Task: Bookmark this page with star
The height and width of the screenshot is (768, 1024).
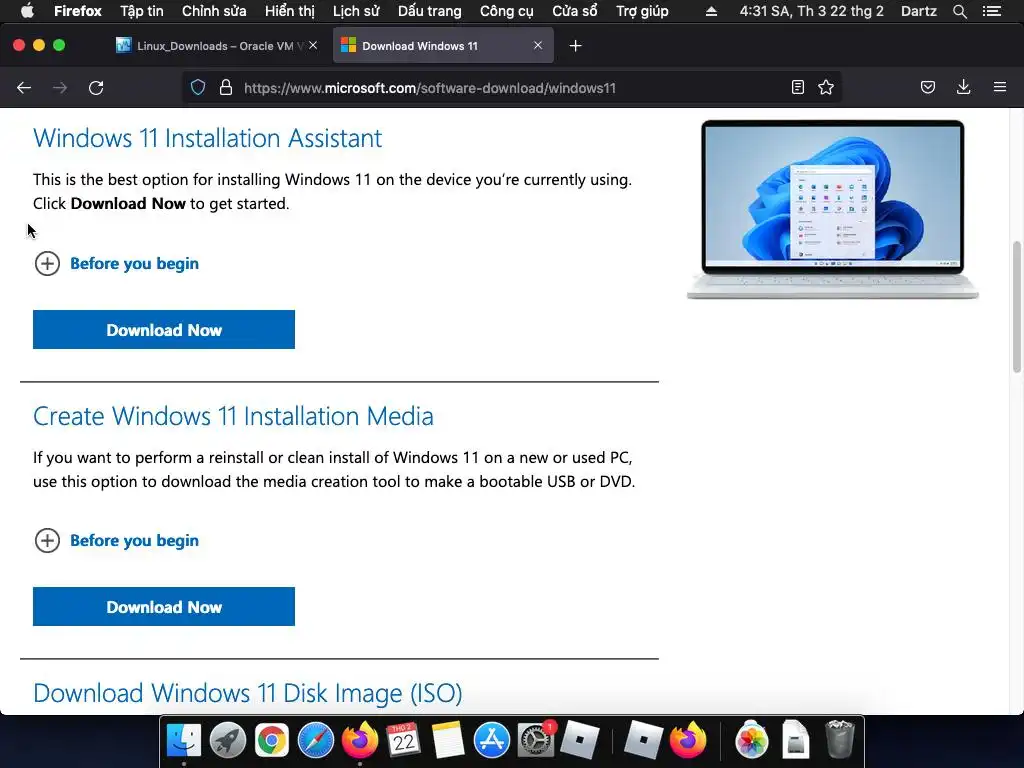Action: 826,88
